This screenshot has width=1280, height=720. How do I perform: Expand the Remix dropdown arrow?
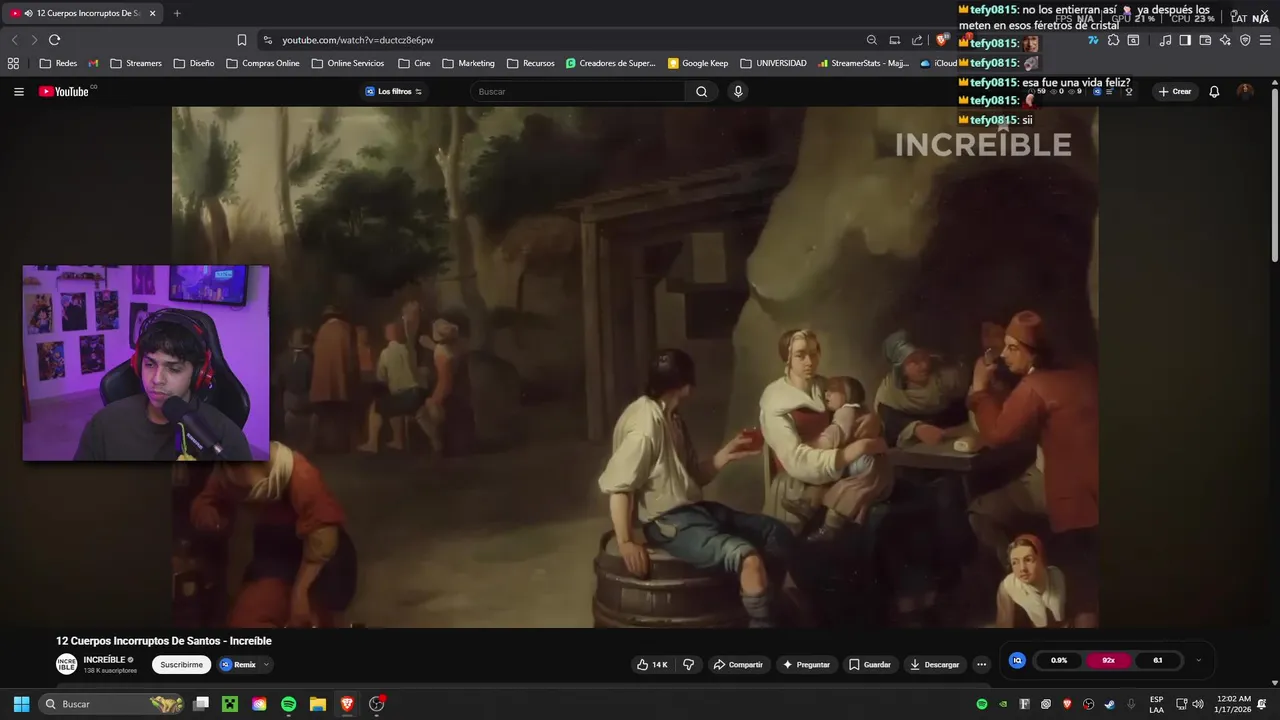pyautogui.click(x=266, y=664)
